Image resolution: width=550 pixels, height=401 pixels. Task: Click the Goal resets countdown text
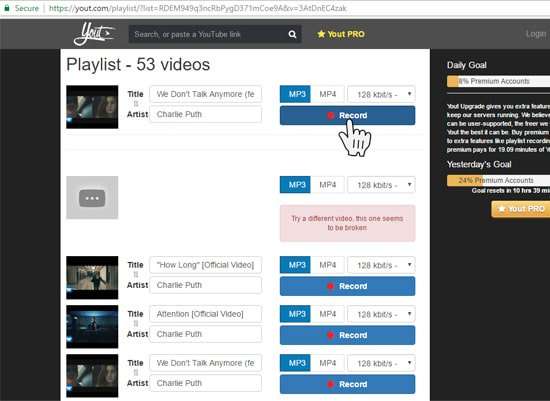tap(511, 191)
